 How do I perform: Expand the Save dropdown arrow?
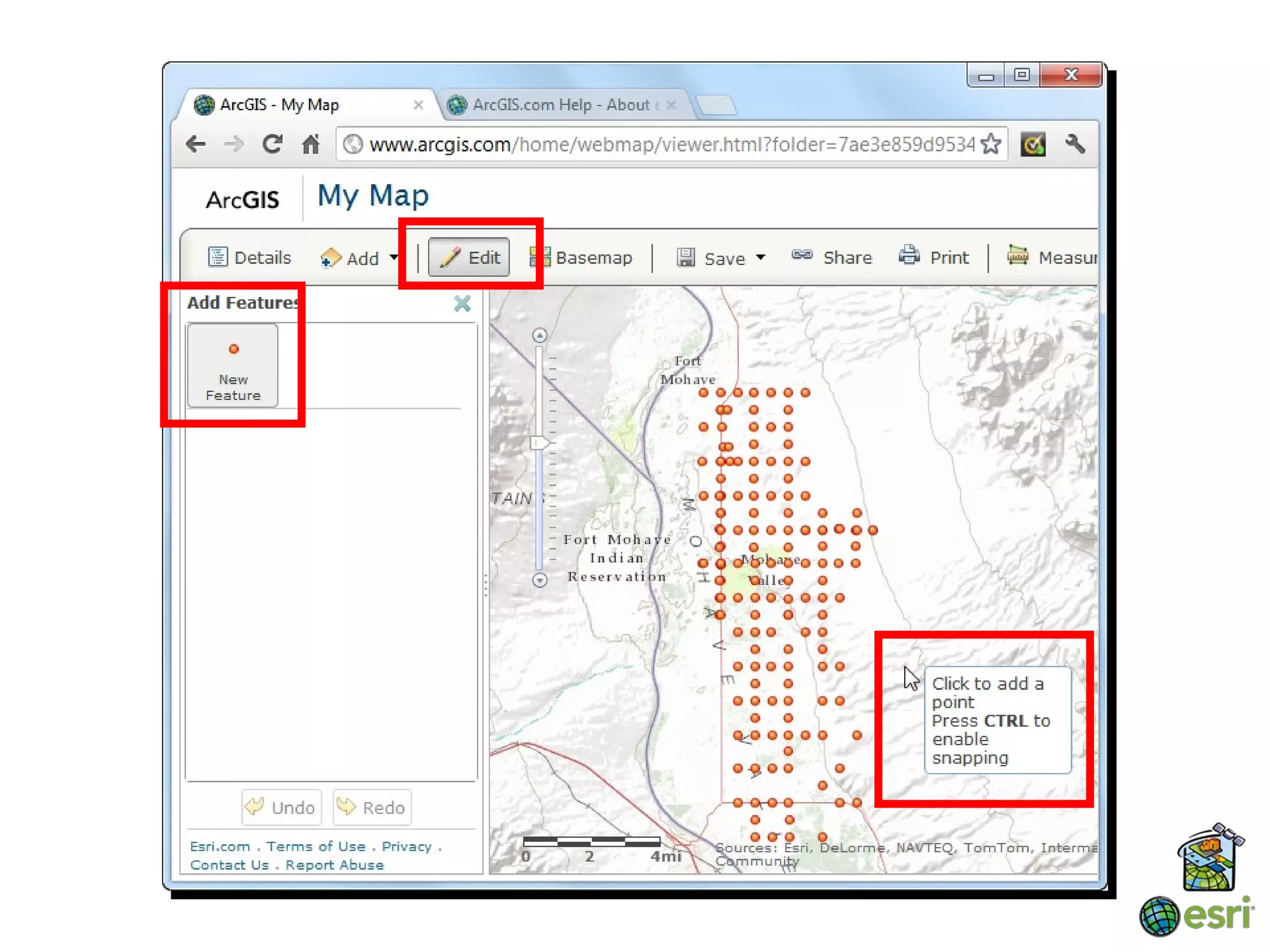760,257
